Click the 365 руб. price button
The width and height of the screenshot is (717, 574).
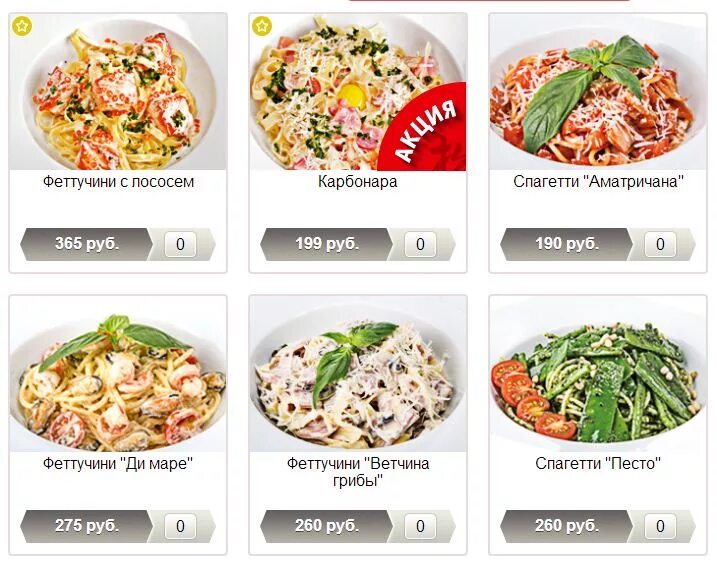[87, 244]
